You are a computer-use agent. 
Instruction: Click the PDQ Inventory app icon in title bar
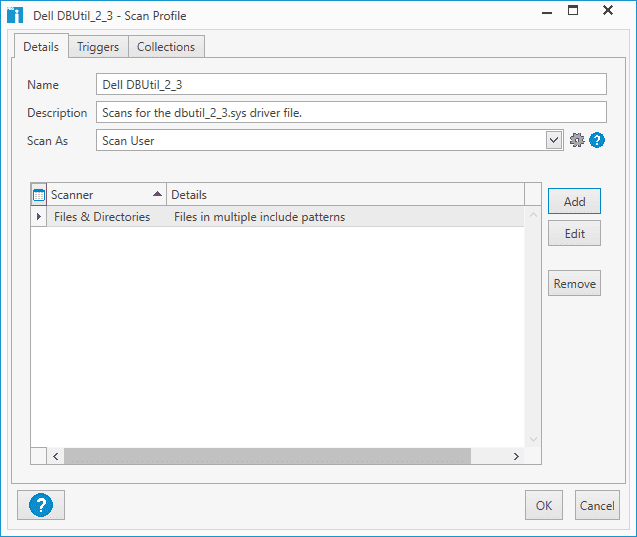click(15, 15)
